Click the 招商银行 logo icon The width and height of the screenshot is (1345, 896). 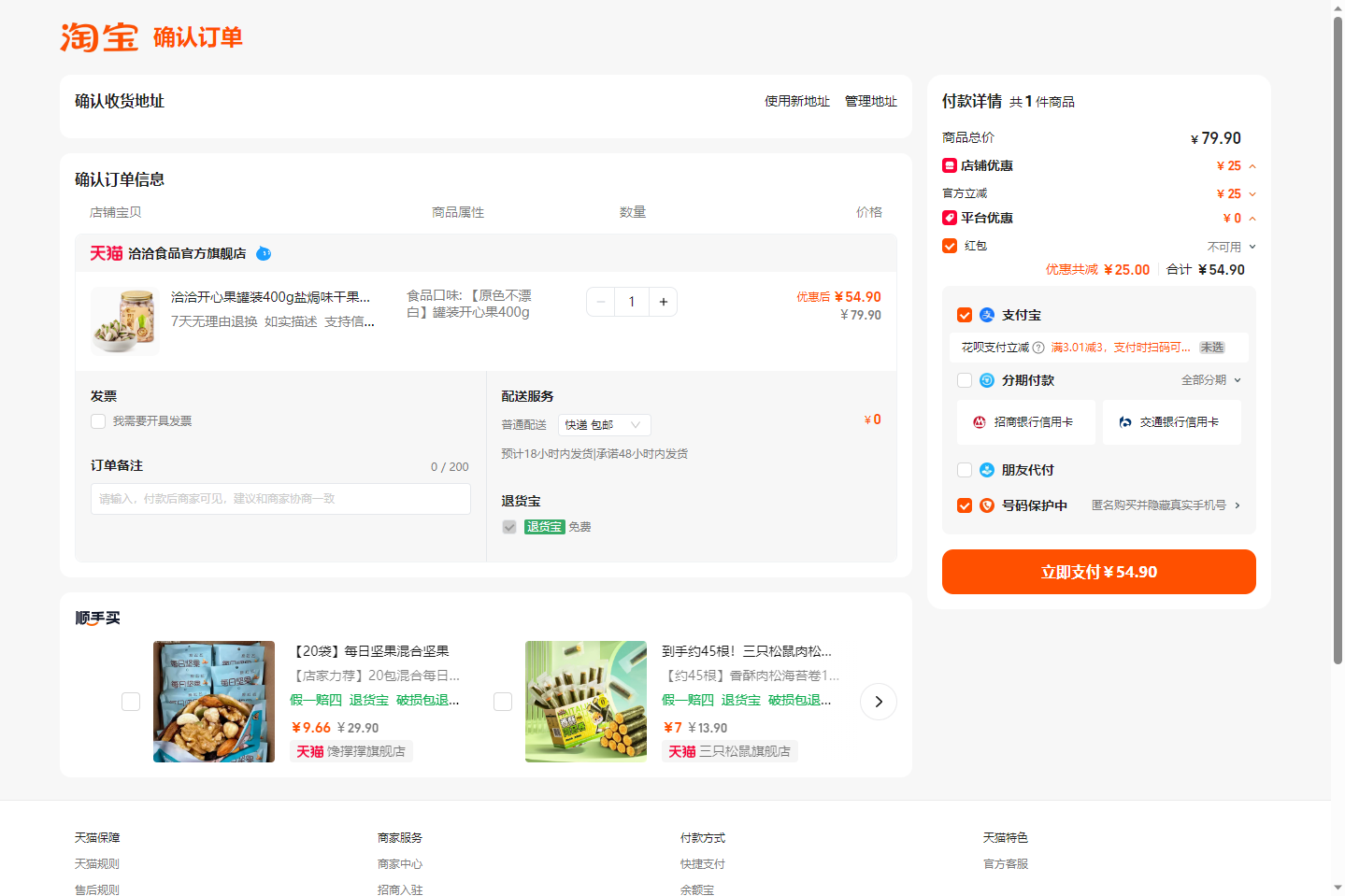pyautogui.click(x=980, y=422)
